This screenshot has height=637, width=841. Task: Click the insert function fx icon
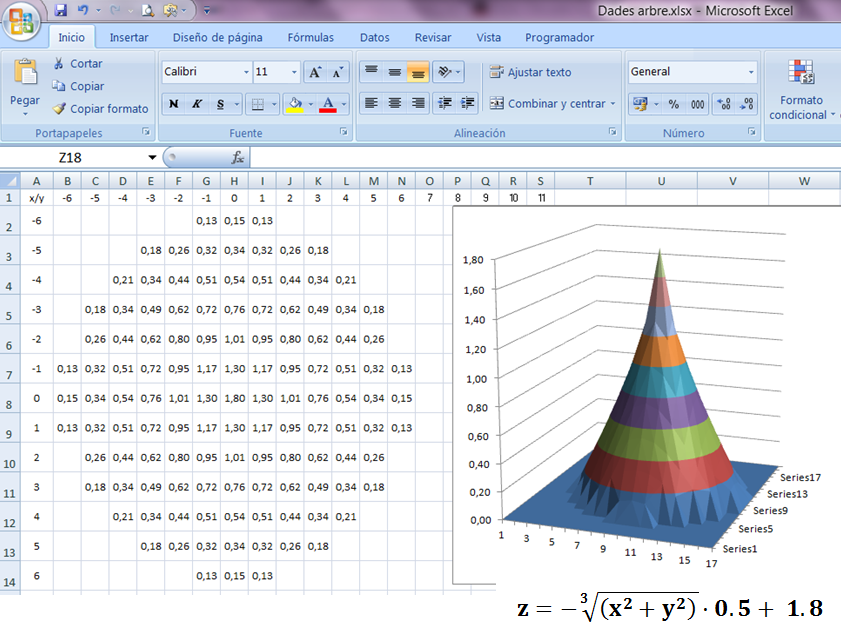238,157
